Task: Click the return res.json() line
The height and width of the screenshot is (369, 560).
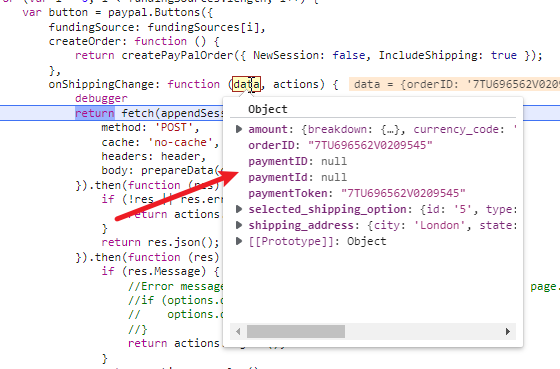Action: (x=160, y=243)
